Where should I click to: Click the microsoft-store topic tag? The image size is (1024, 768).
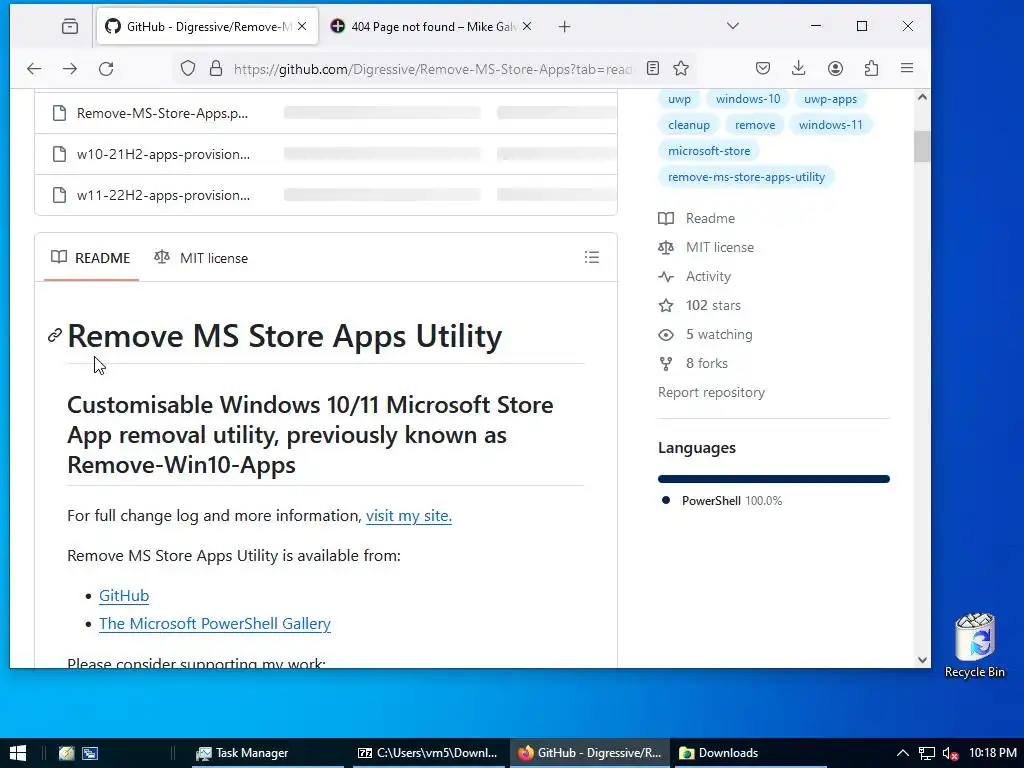(709, 151)
